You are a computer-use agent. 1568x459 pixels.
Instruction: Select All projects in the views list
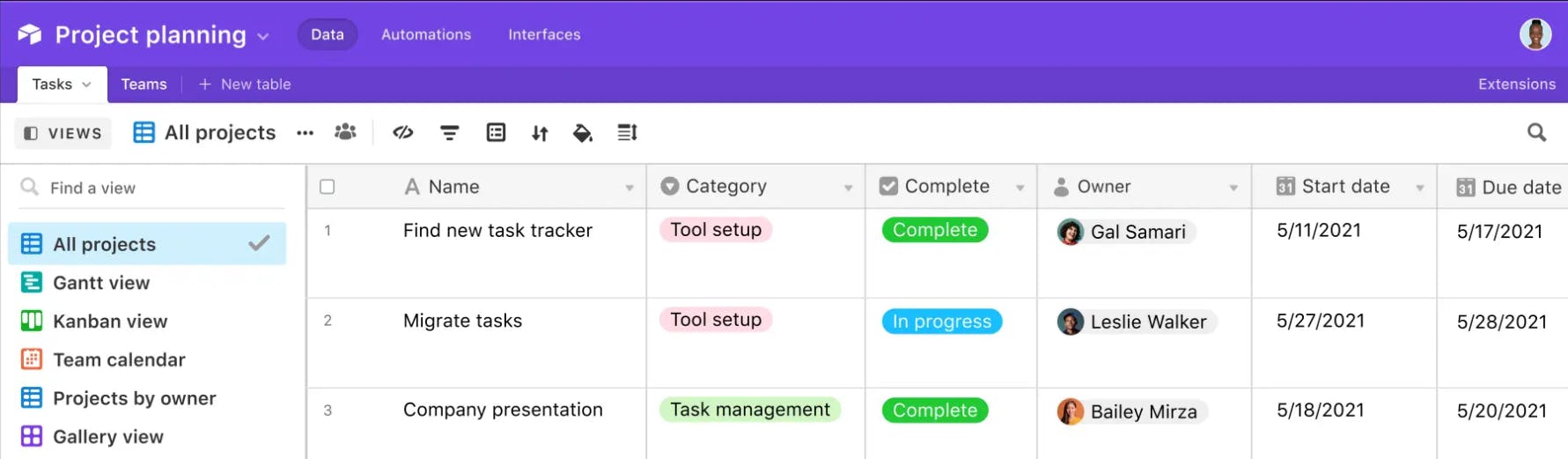(147, 244)
